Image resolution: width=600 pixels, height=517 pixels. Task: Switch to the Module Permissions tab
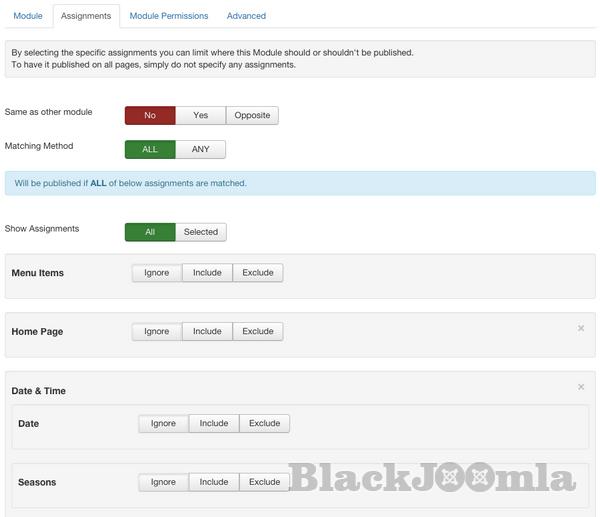169,16
